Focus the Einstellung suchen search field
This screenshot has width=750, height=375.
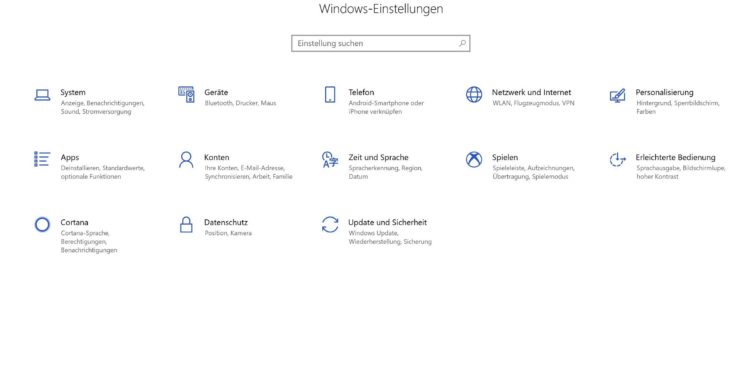(381, 43)
